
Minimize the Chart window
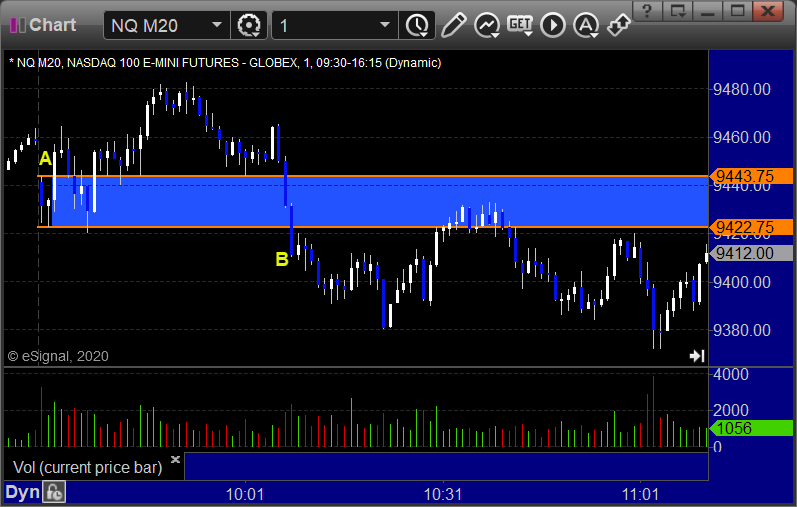708,10
